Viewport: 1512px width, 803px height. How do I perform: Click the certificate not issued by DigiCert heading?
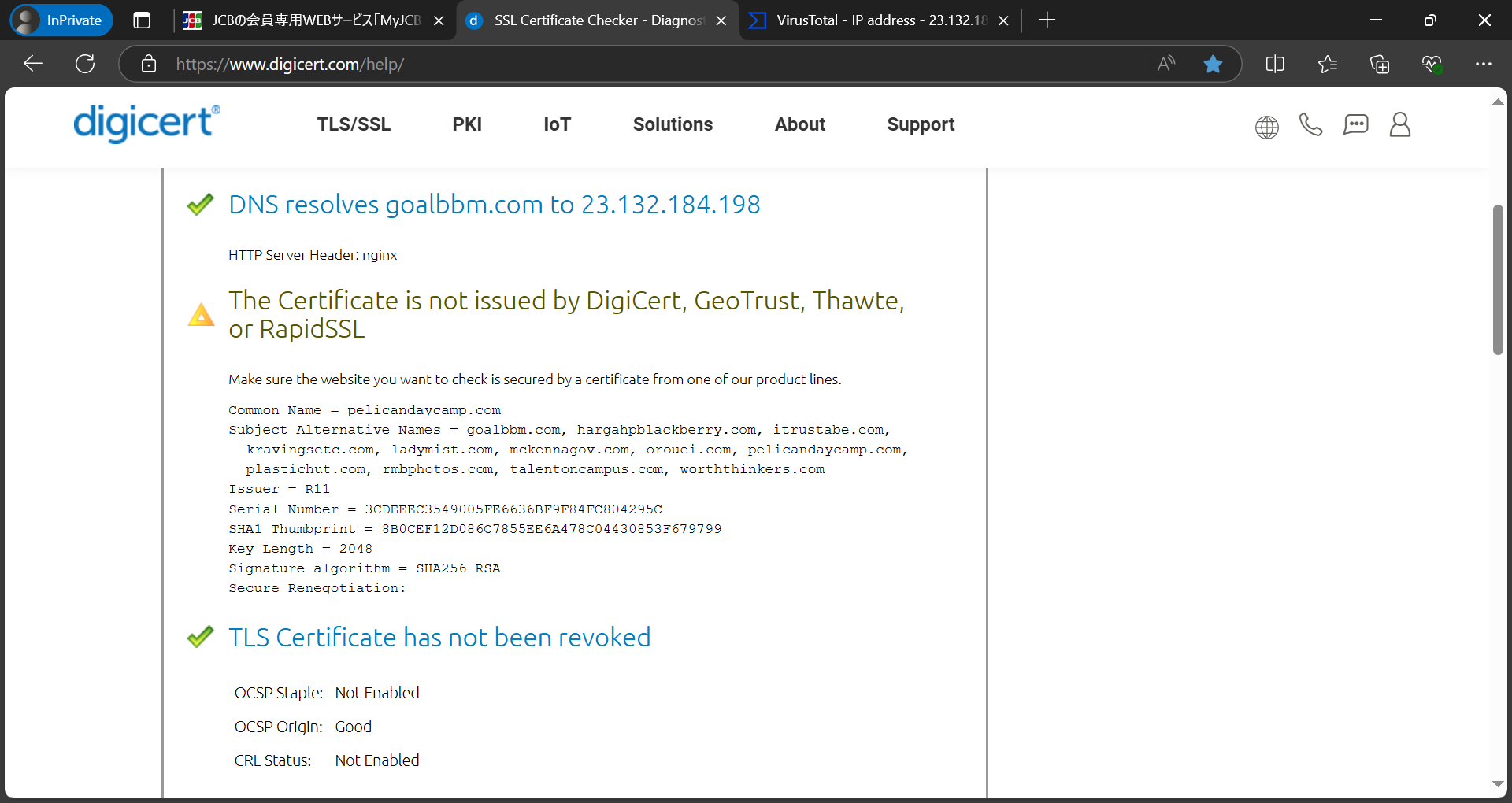click(566, 314)
